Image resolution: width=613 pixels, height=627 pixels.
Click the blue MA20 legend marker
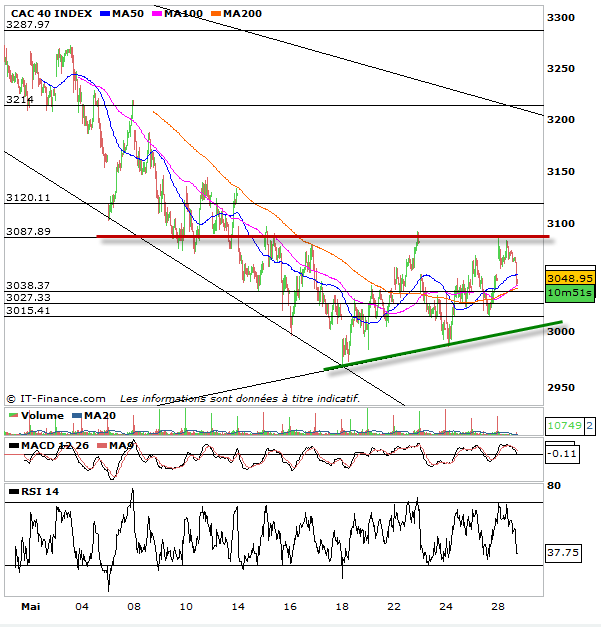pyautogui.click(x=75, y=416)
